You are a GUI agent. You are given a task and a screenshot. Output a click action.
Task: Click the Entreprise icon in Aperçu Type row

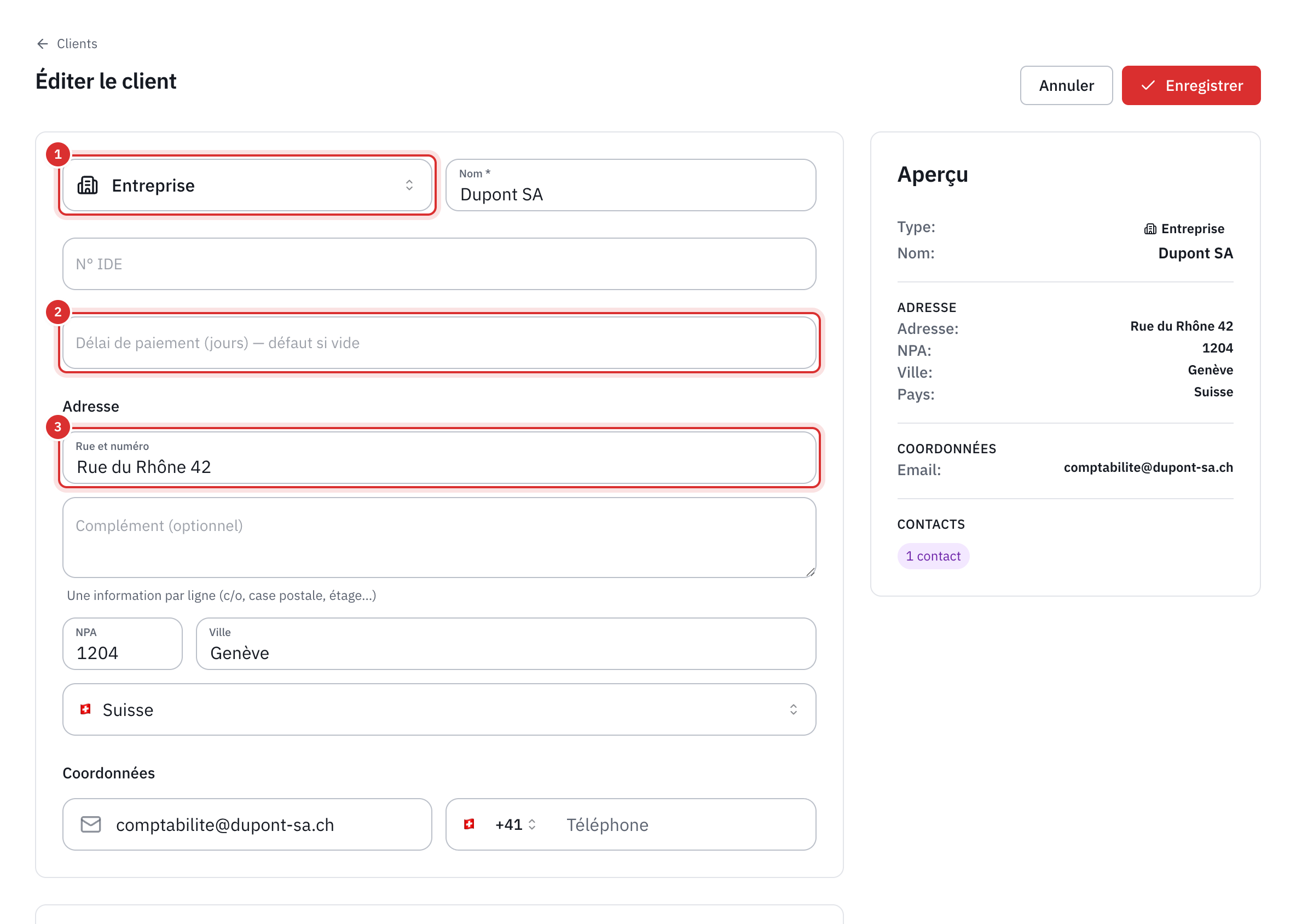[x=1150, y=229]
